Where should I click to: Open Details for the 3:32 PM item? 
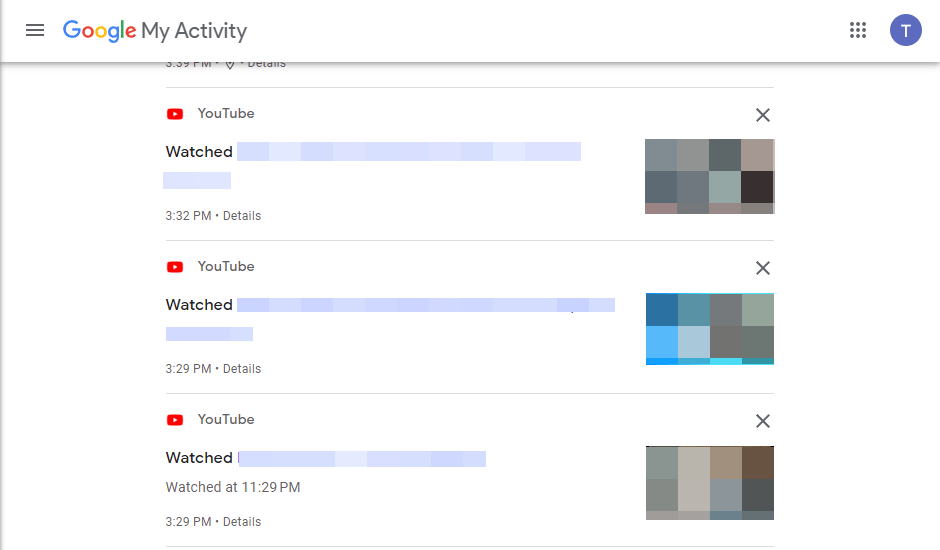pos(242,216)
